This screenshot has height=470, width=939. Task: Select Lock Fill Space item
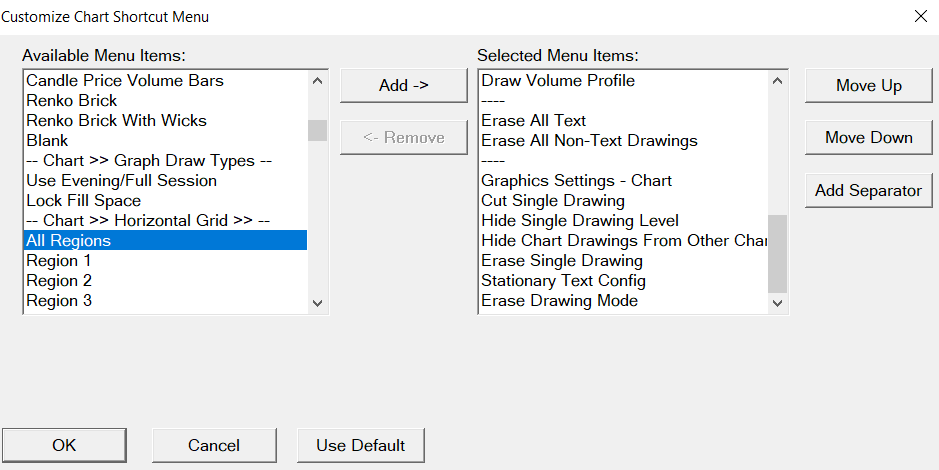pos(83,200)
